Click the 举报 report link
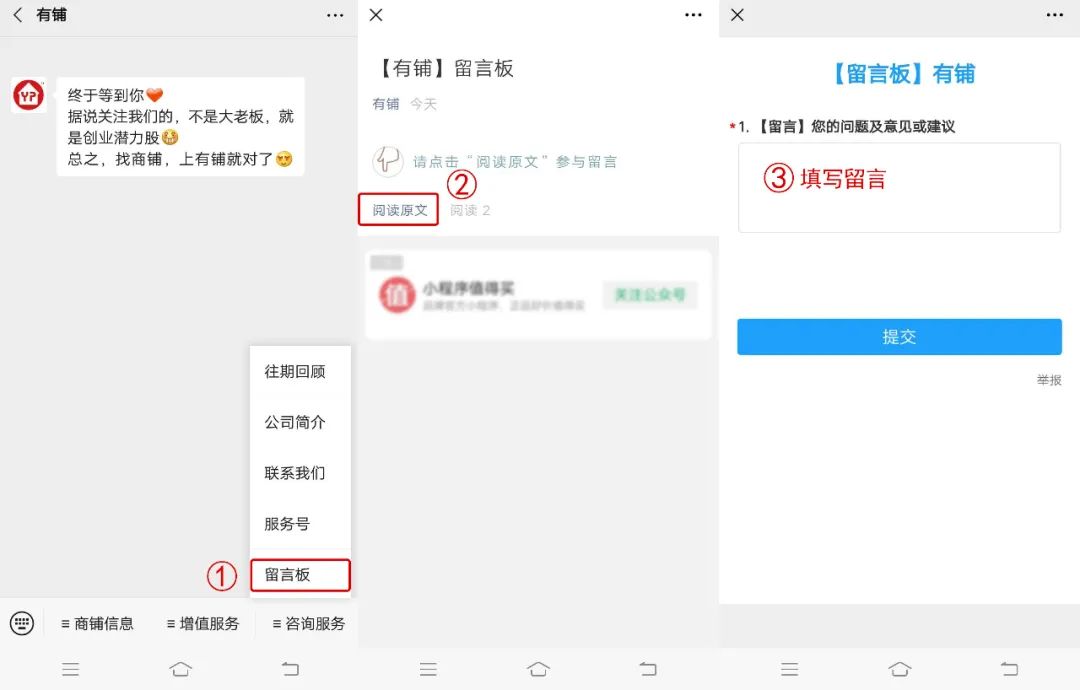Viewport: 1080px width, 690px height. [x=1046, y=379]
